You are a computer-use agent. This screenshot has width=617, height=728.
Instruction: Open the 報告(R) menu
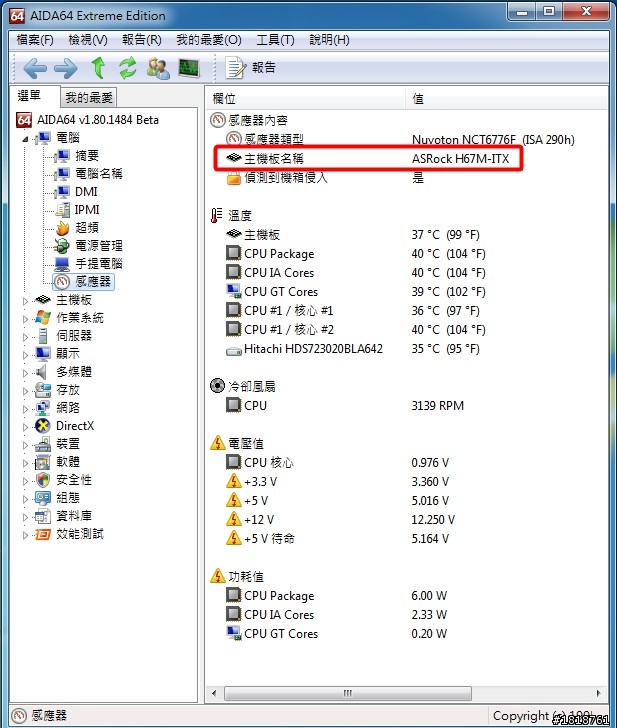tap(142, 40)
